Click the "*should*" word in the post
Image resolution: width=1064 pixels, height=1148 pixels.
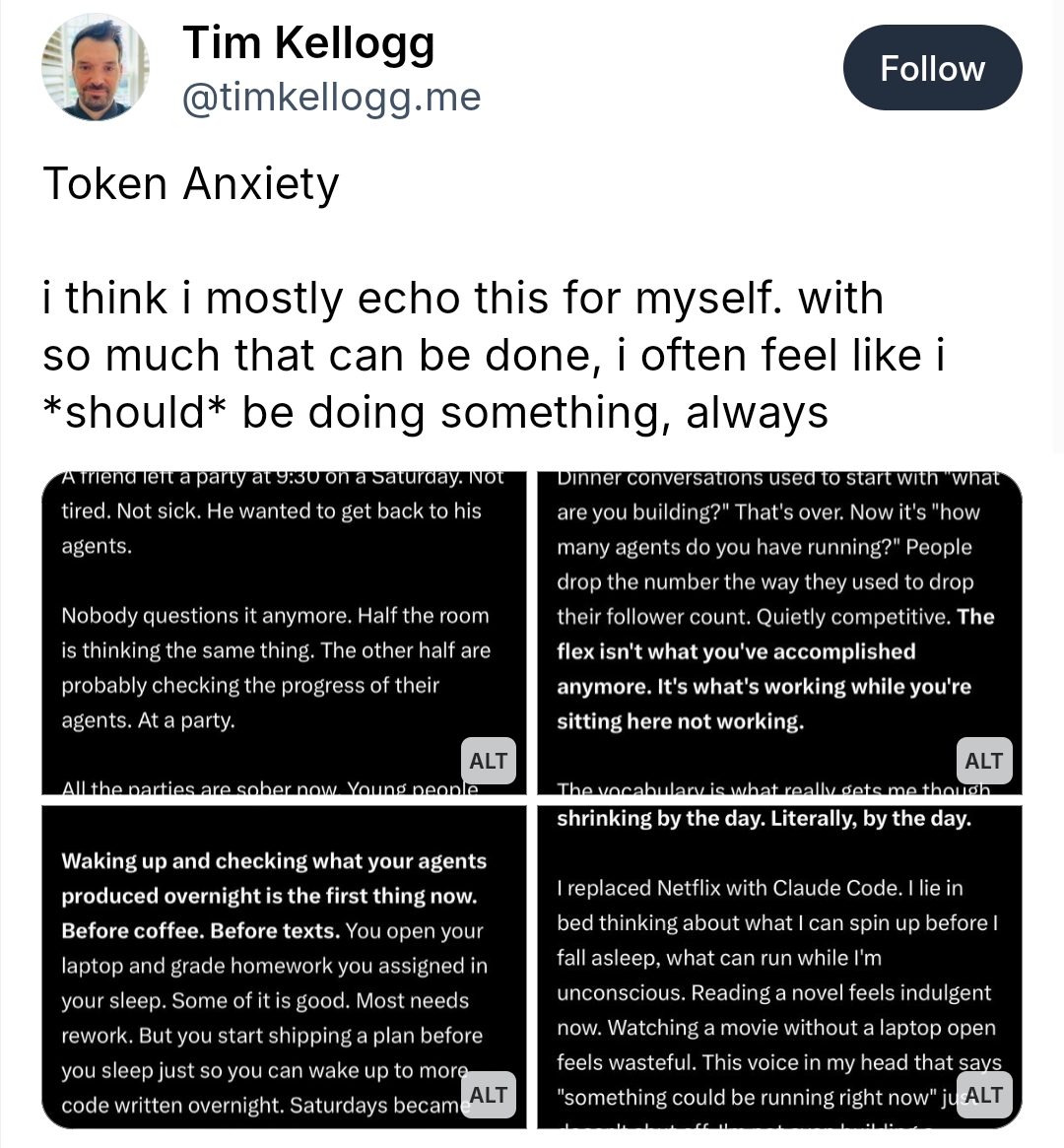[x=132, y=413]
